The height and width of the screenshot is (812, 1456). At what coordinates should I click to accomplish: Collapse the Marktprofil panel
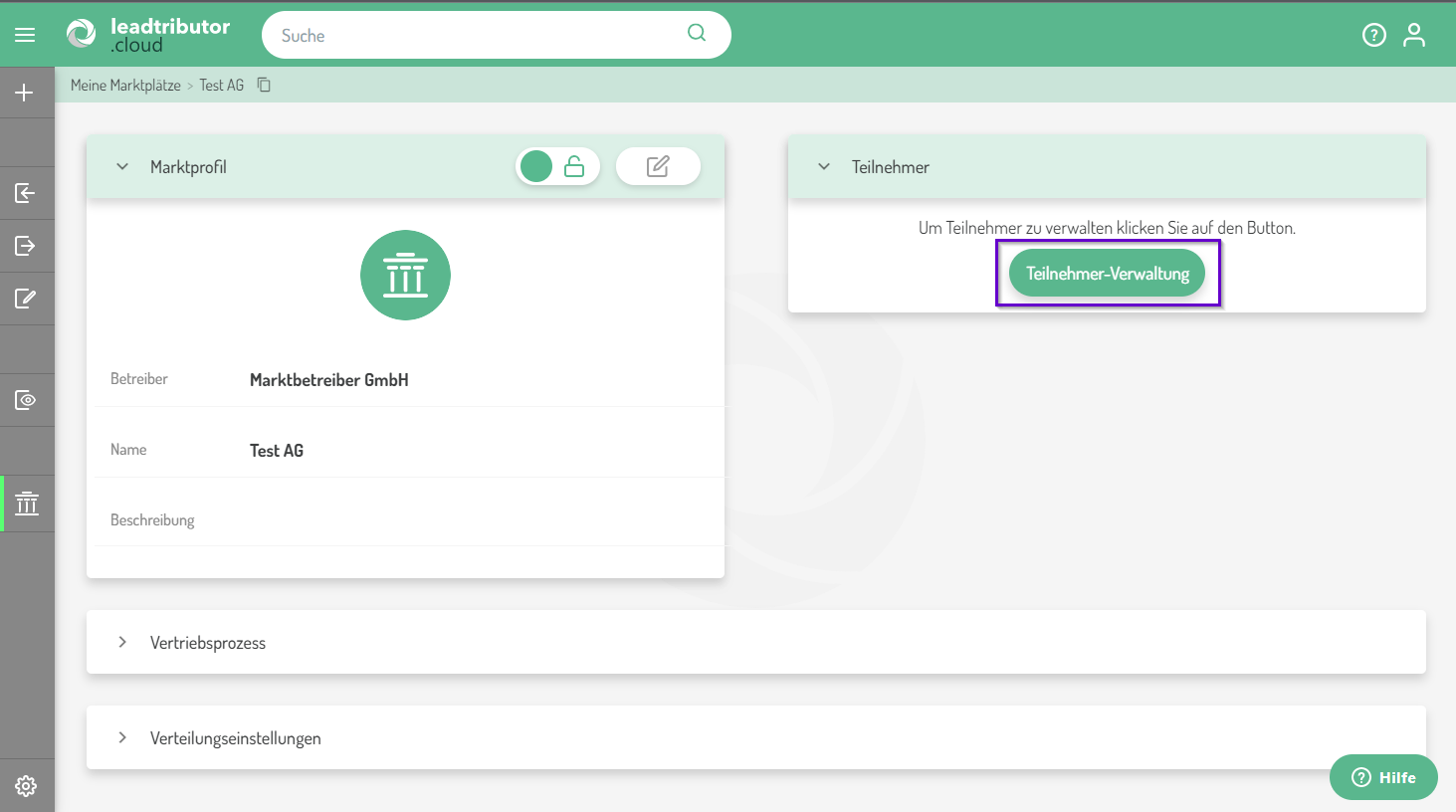[122, 167]
